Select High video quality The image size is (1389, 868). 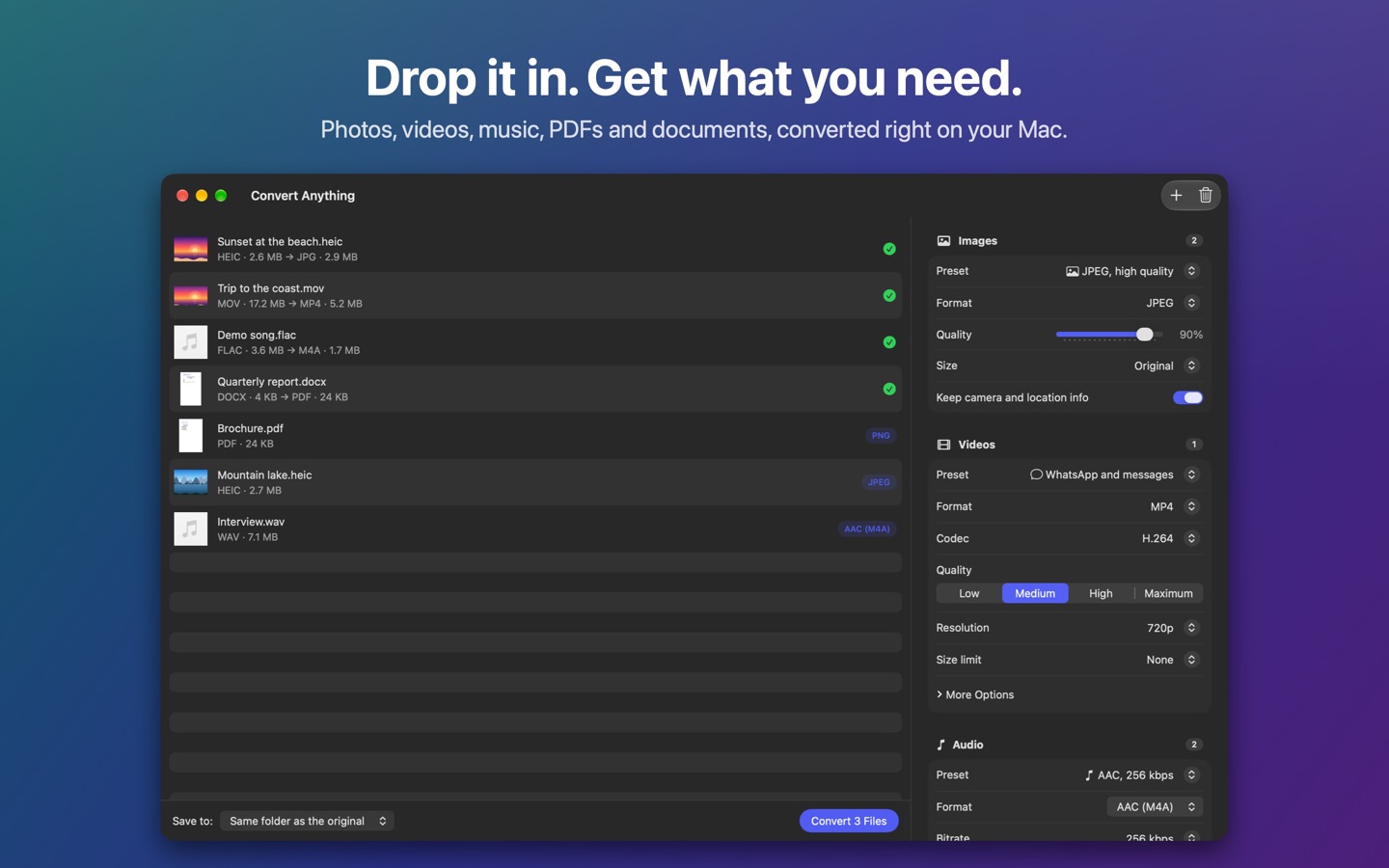point(1101,593)
